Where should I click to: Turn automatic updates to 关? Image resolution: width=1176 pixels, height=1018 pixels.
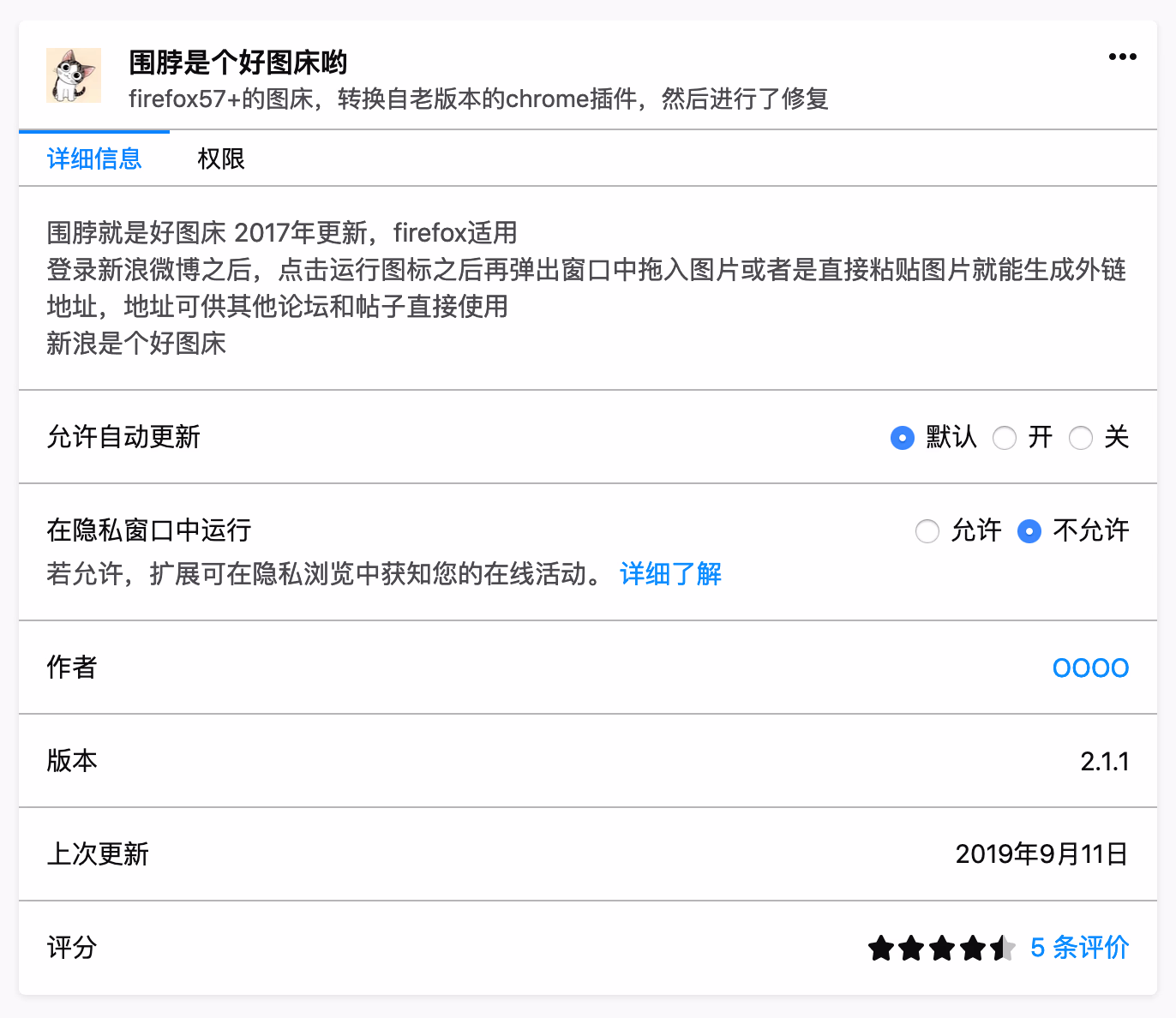(1081, 438)
